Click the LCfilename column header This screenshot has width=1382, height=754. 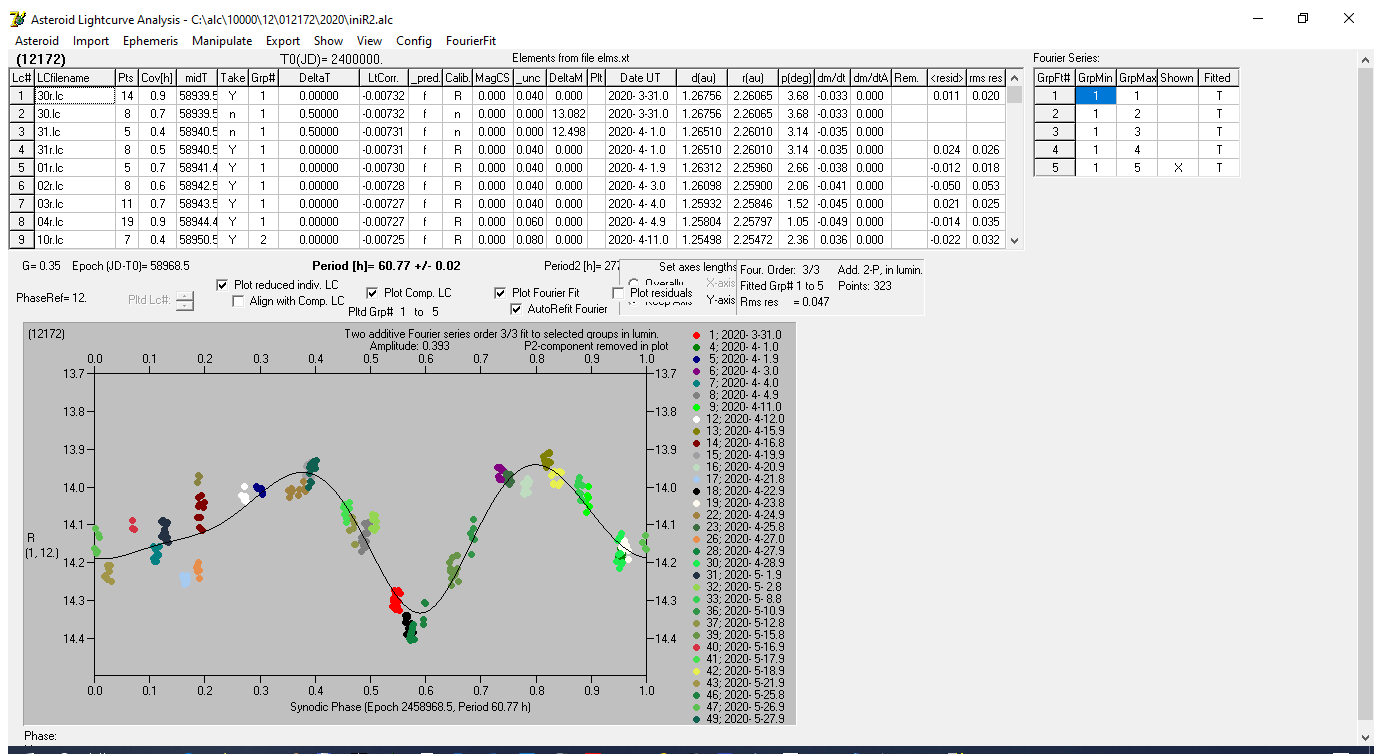74,77
